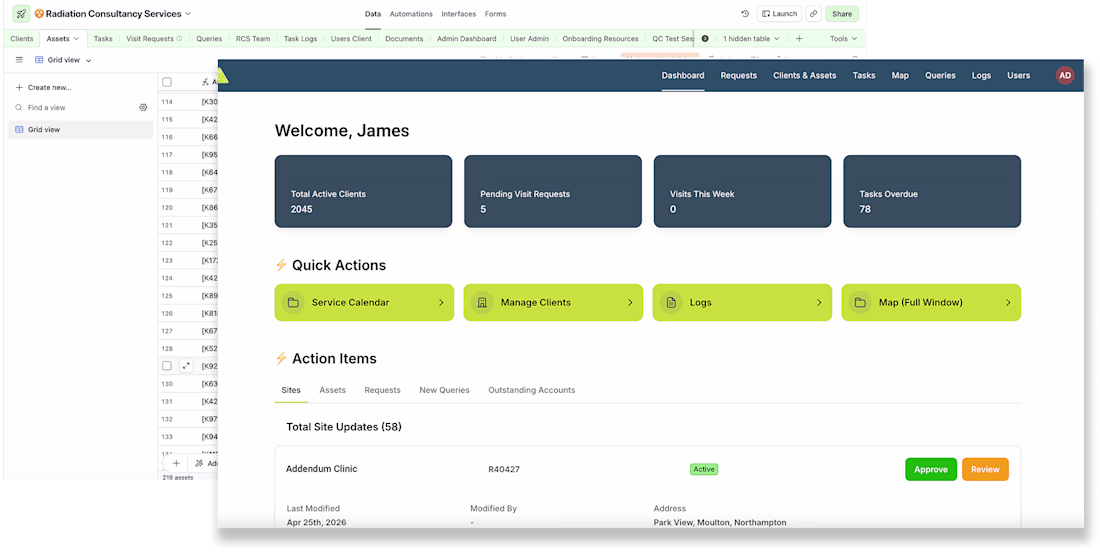
Task: Open the base history clock icon
Action: (745, 14)
